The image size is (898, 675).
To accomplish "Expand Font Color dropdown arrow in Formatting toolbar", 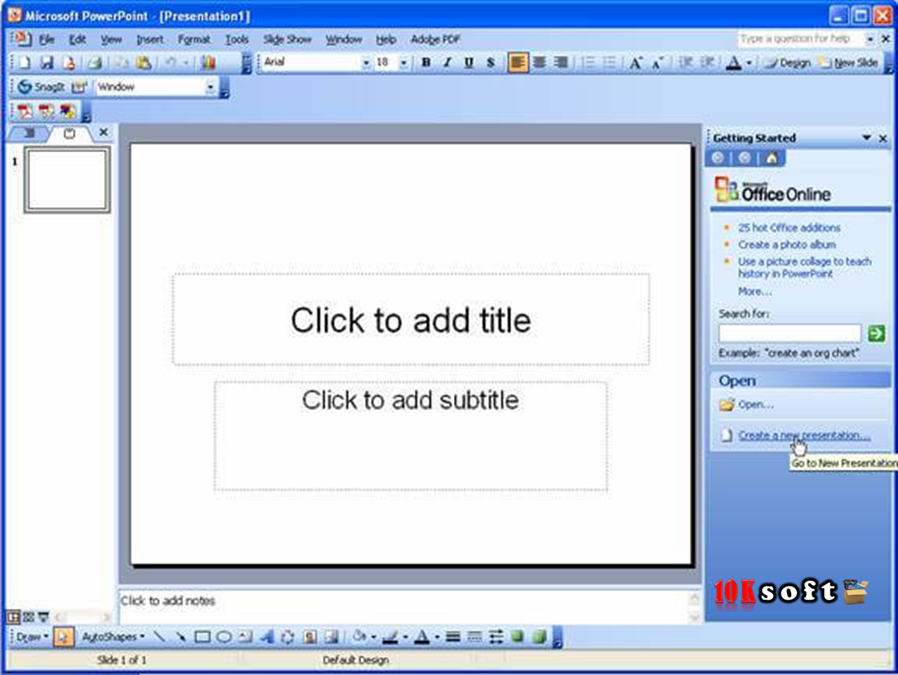I will coord(749,63).
